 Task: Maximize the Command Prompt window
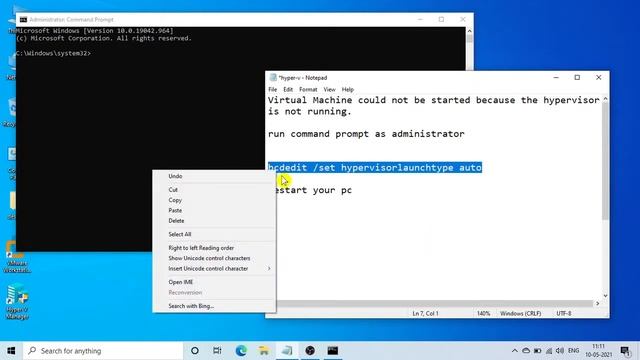pos(441,19)
